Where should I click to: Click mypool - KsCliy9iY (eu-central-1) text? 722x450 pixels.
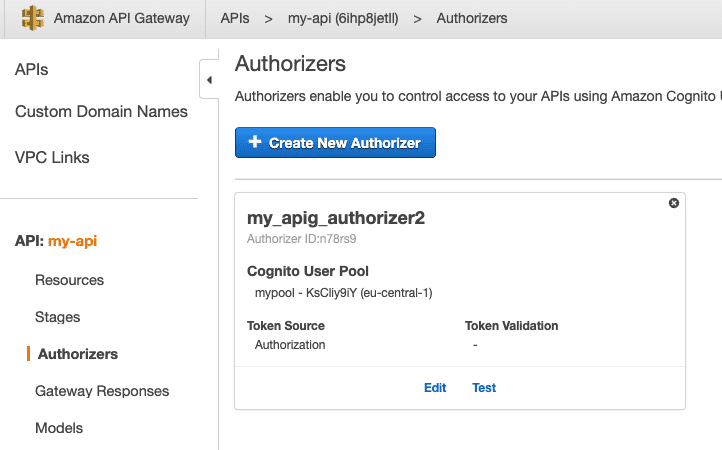344,293
